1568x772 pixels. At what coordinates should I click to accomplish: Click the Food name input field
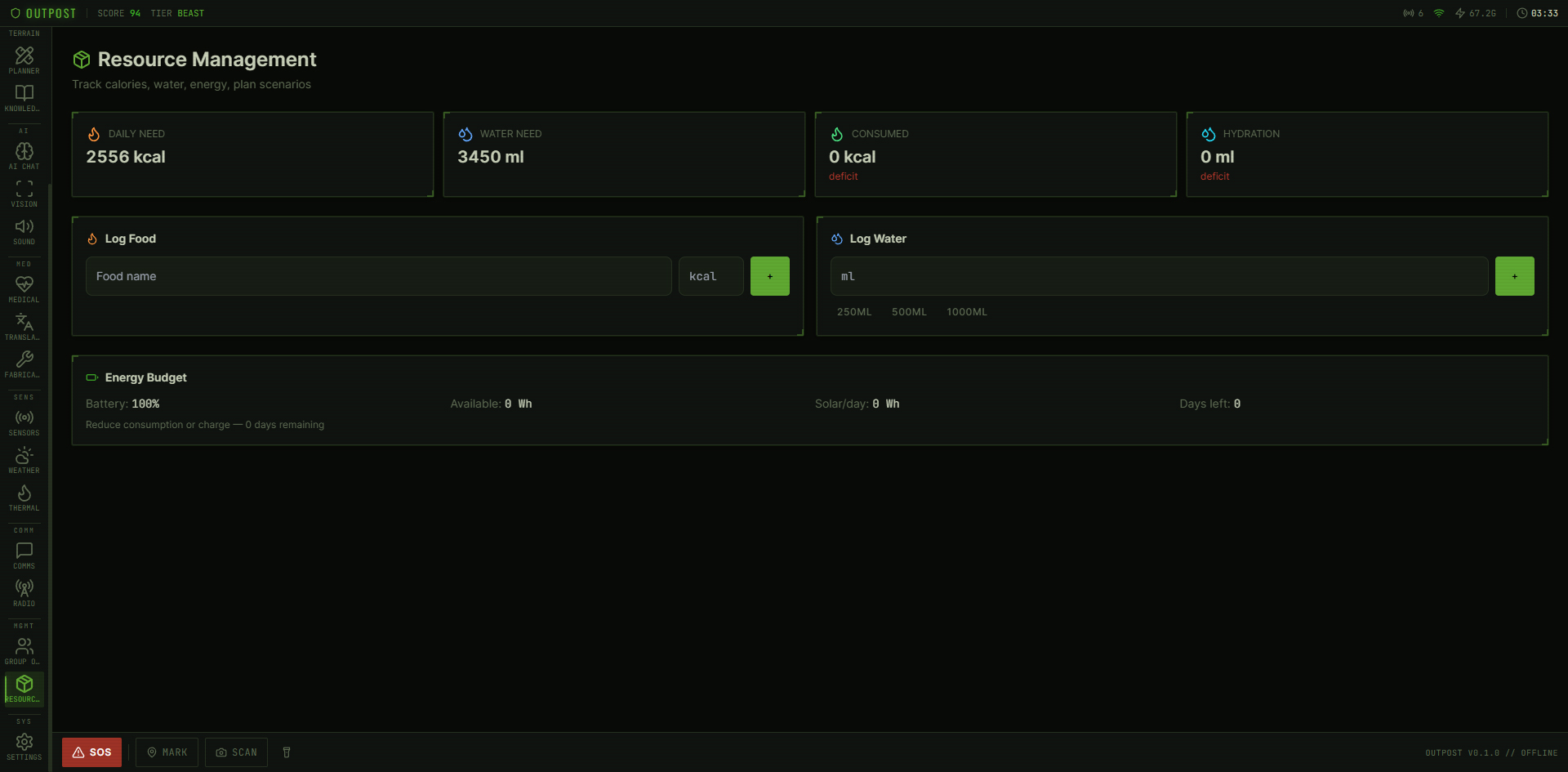tap(378, 276)
